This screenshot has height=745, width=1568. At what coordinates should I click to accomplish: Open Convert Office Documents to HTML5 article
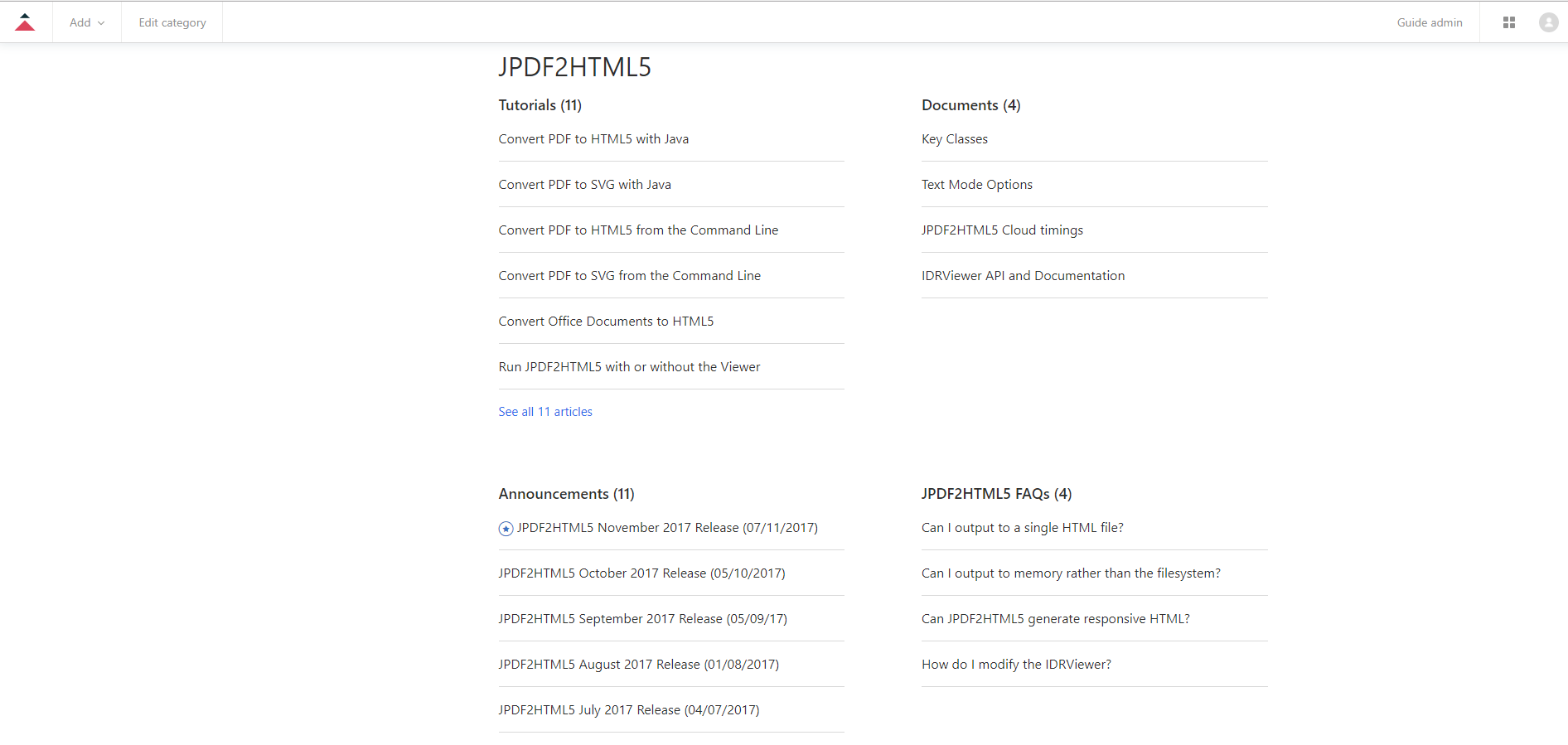pyautogui.click(x=606, y=322)
